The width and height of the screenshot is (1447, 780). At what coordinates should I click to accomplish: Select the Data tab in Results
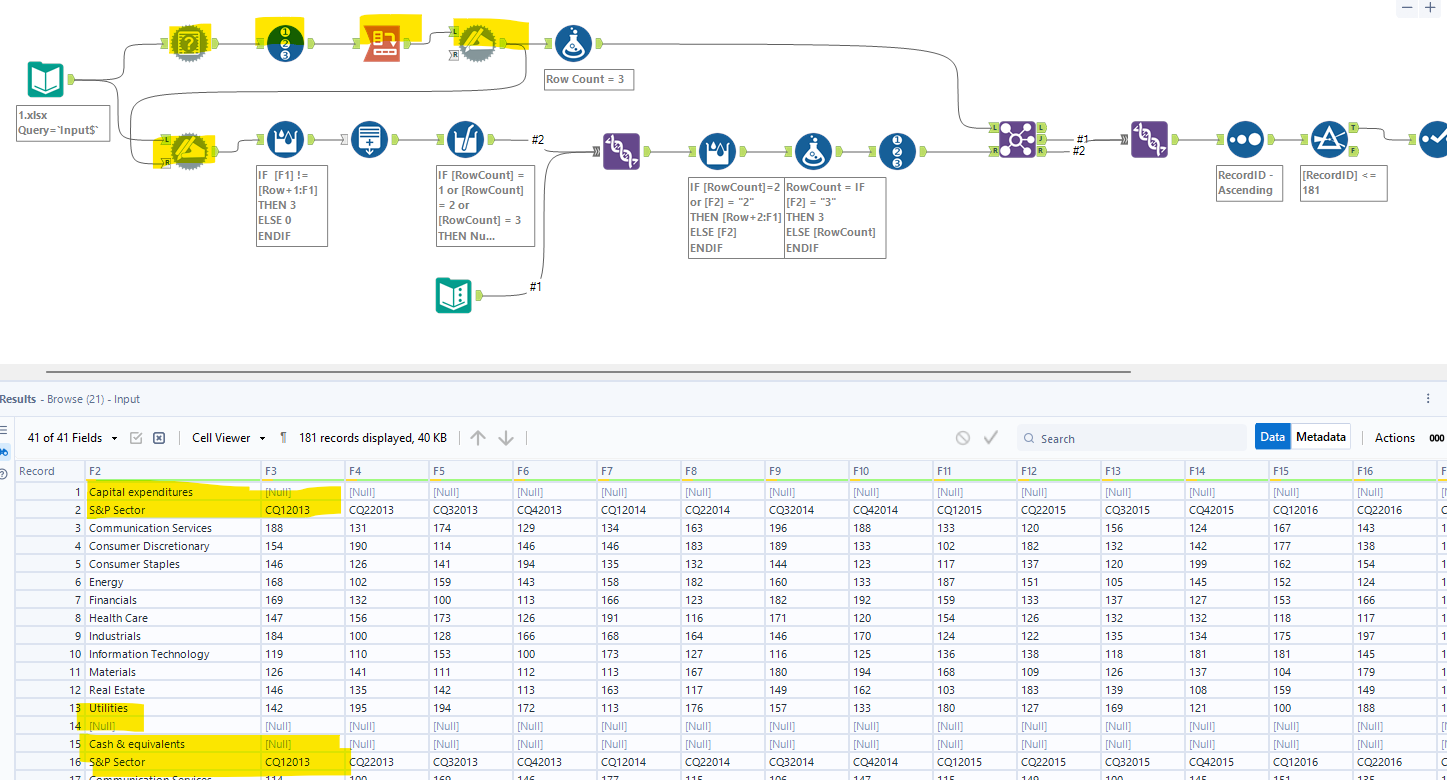(x=1273, y=436)
